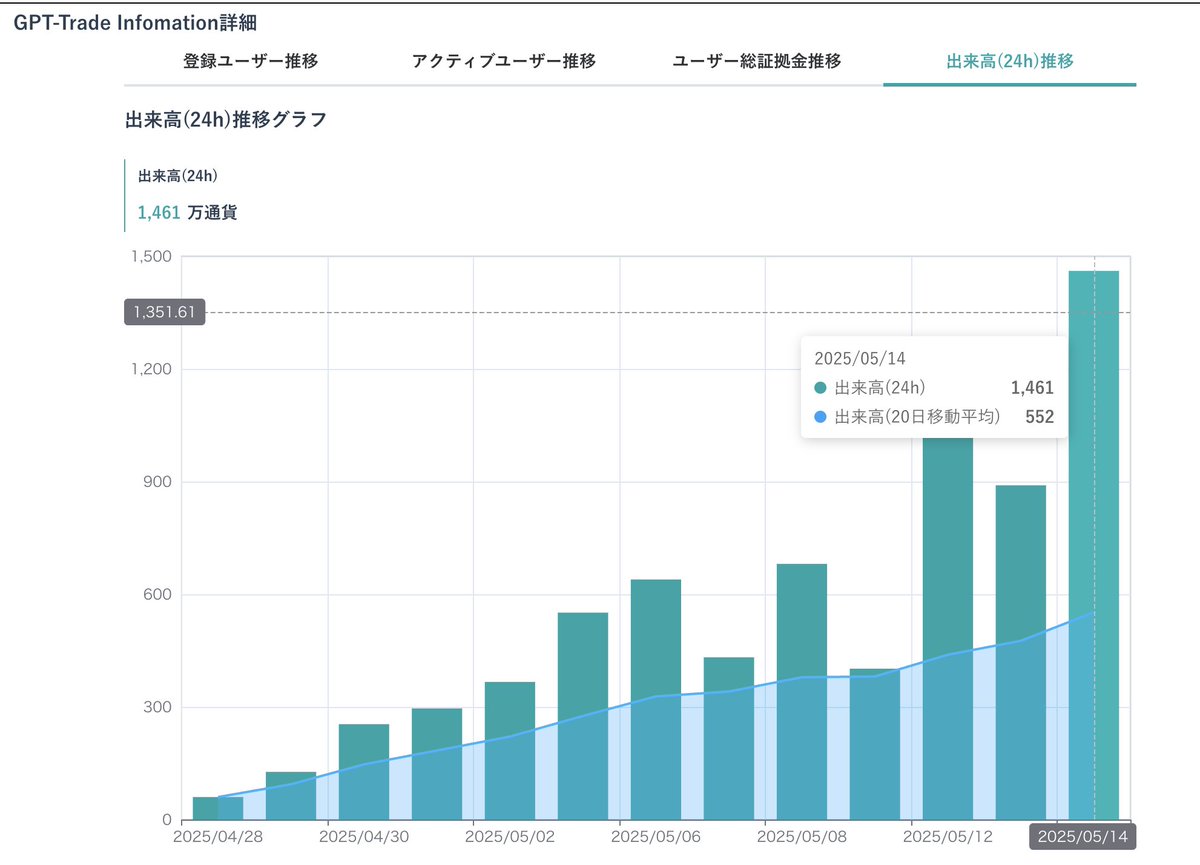Select the highlighted 2025/05/14 date label
The width and height of the screenshot is (1200, 865).
pos(1083,836)
